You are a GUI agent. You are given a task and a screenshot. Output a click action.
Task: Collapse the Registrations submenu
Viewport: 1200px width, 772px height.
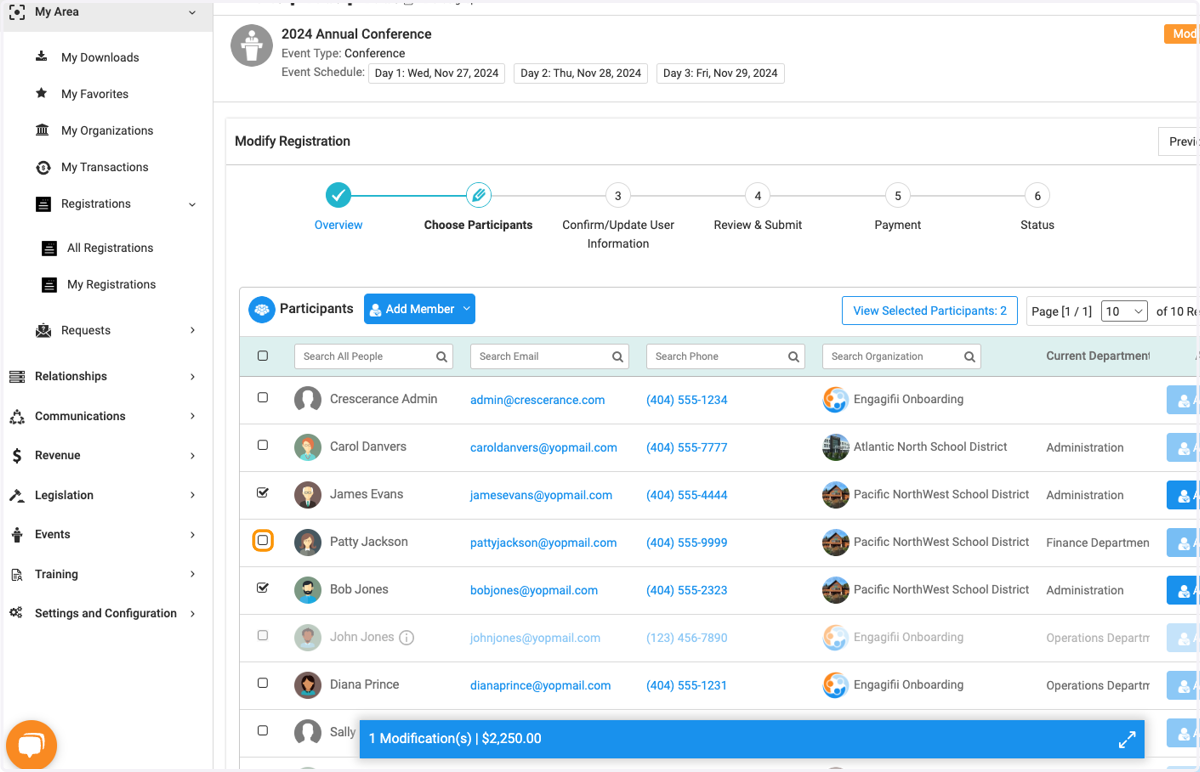[x=192, y=204]
